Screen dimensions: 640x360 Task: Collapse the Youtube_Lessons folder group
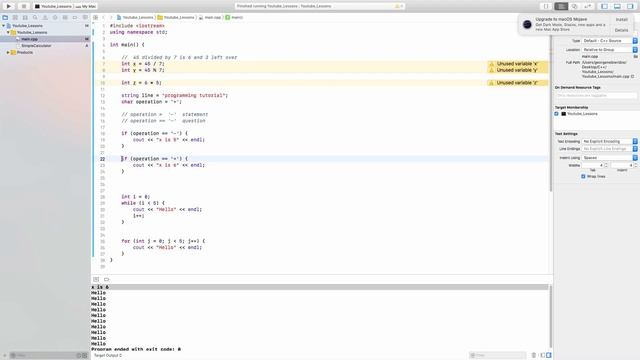click(x=9, y=32)
